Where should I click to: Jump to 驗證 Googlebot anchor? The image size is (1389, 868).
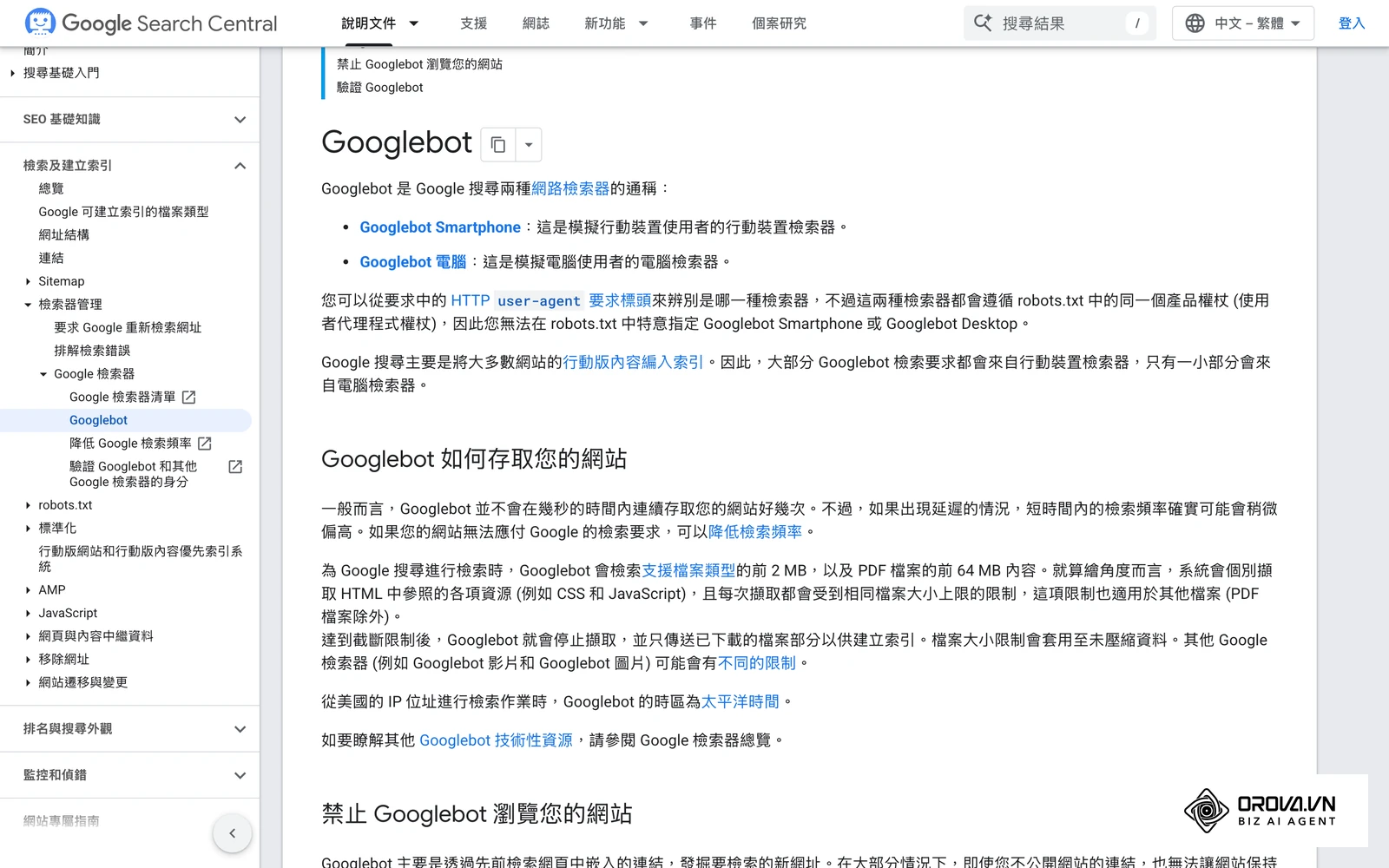pos(380,88)
